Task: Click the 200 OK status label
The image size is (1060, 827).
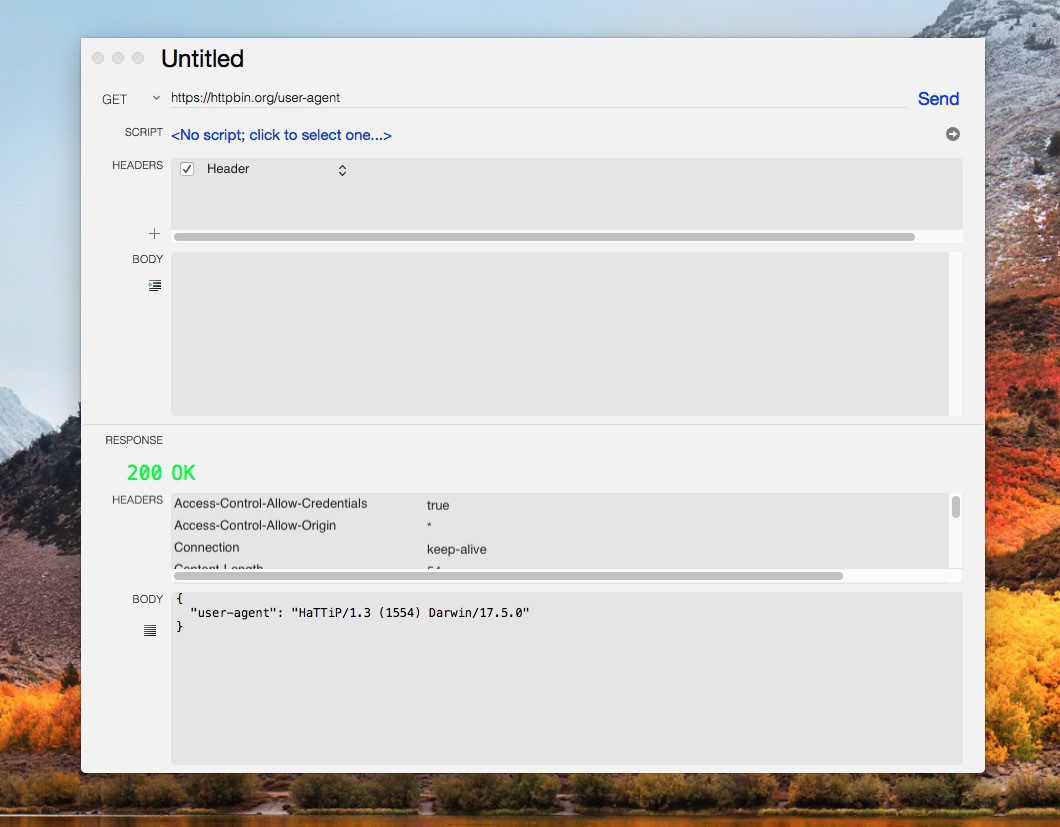Action: (x=161, y=473)
